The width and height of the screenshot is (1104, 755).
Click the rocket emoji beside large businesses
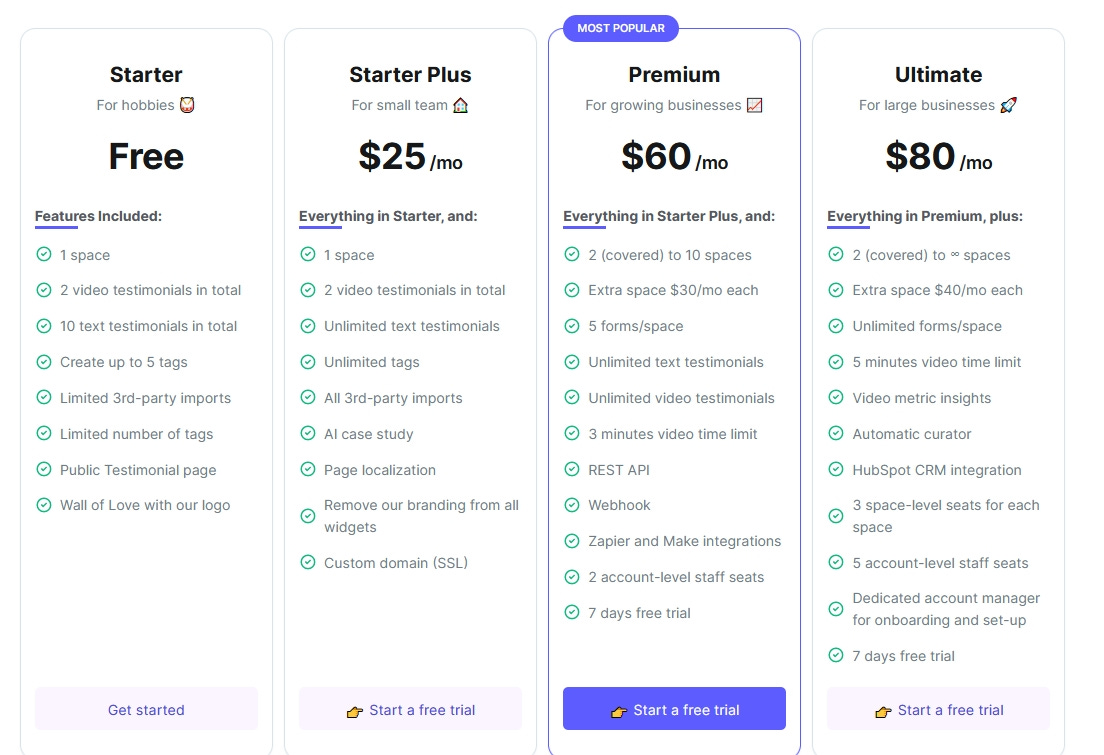(x=1008, y=105)
